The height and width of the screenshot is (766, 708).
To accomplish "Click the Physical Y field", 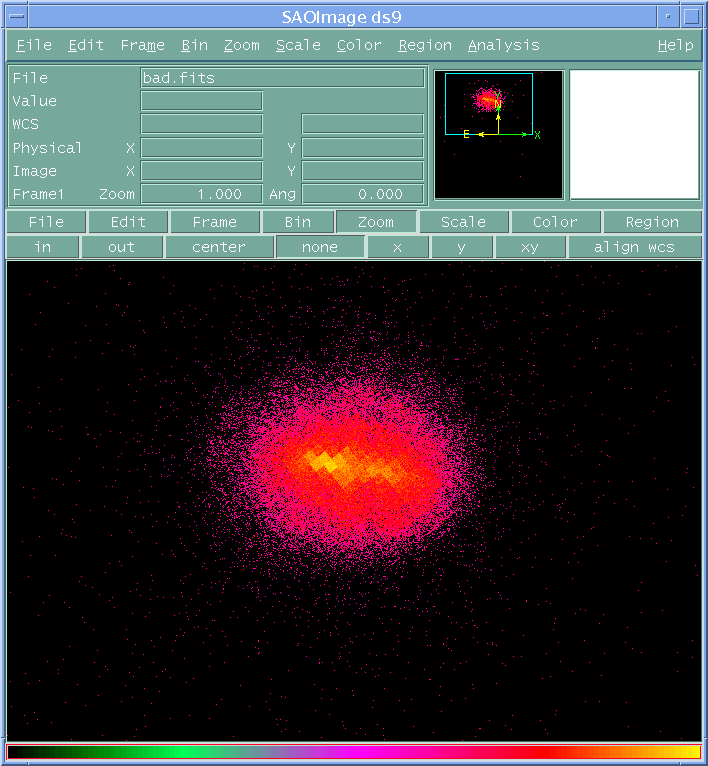I will tap(363, 148).
